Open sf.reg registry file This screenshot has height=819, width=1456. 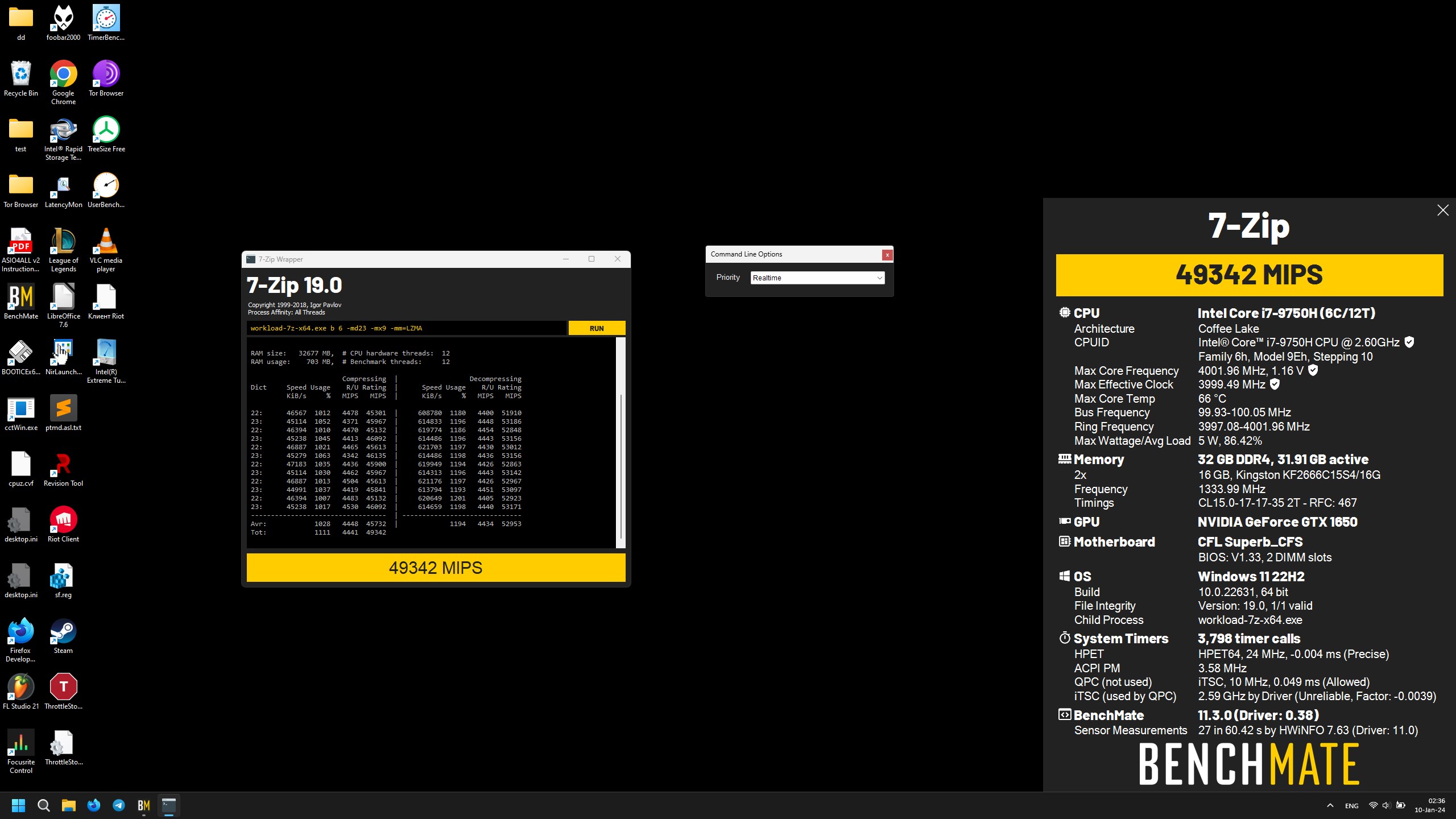[63, 580]
